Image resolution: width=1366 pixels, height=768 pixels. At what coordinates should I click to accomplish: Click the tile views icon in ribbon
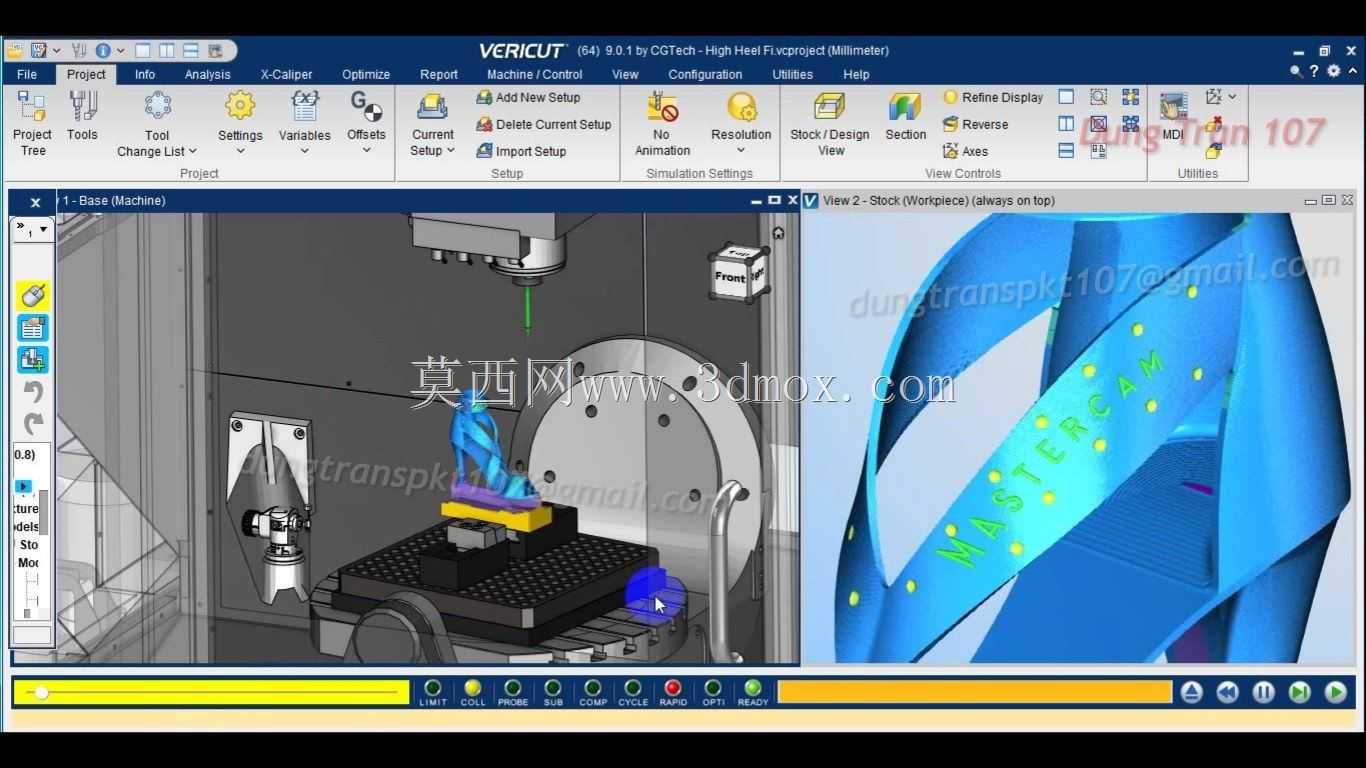click(1131, 97)
